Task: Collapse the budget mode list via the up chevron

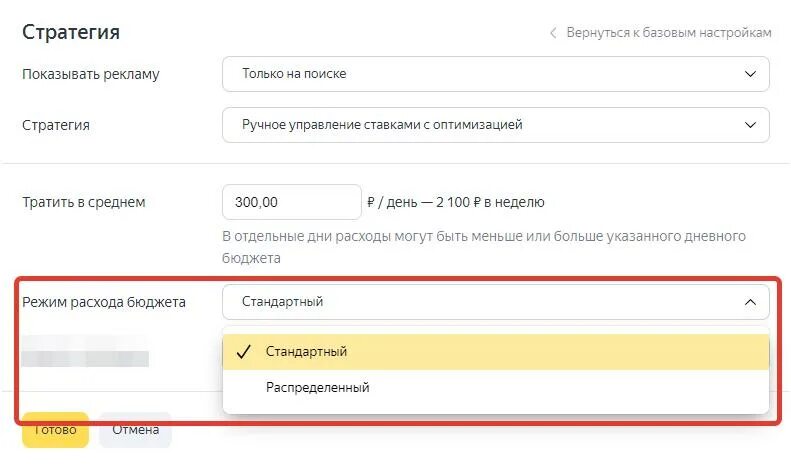Action: 750,302
